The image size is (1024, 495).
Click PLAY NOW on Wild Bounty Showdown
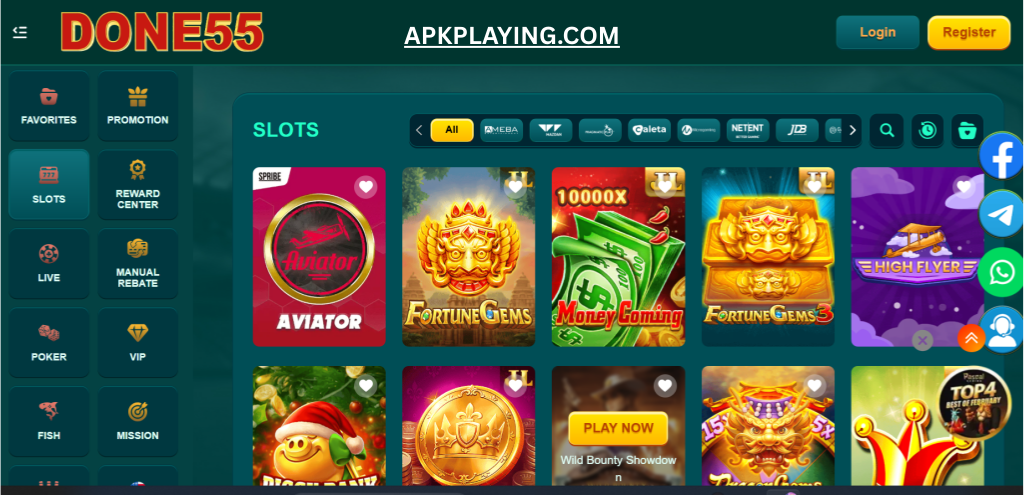pyautogui.click(x=618, y=428)
